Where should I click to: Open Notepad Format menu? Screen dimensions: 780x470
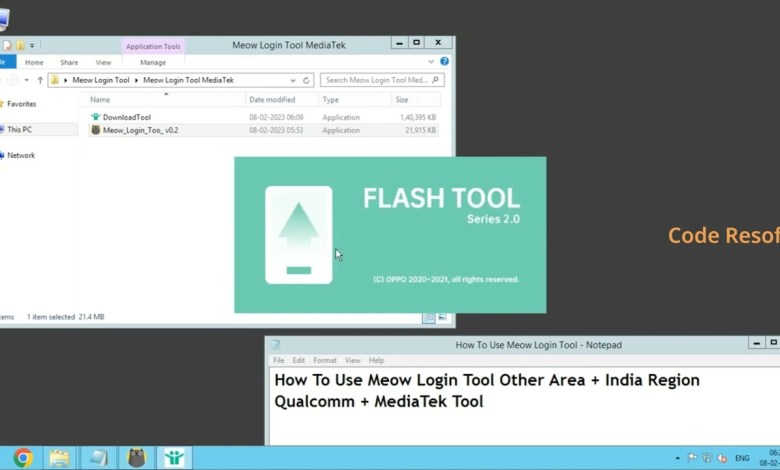tap(325, 360)
